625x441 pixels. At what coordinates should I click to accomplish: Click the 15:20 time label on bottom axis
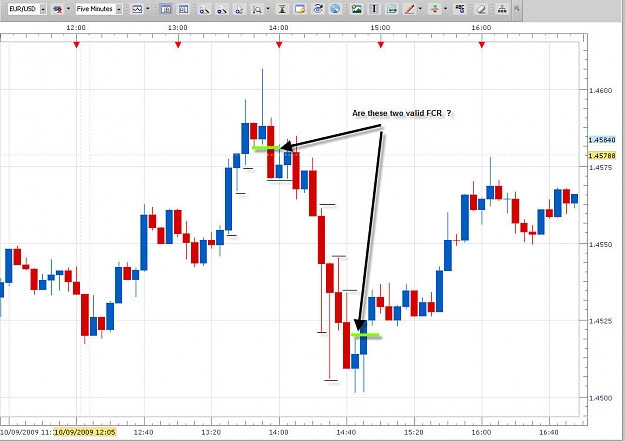click(x=414, y=432)
